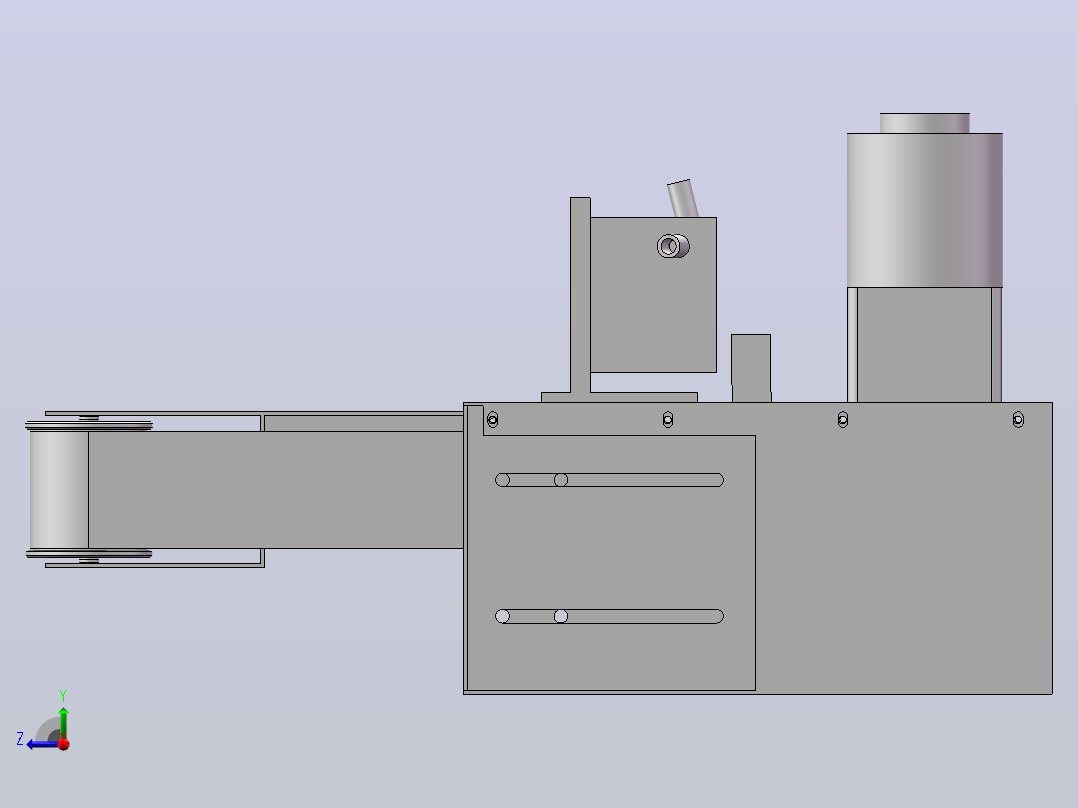Select the angled pipe atop the square box

click(x=683, y=199)
